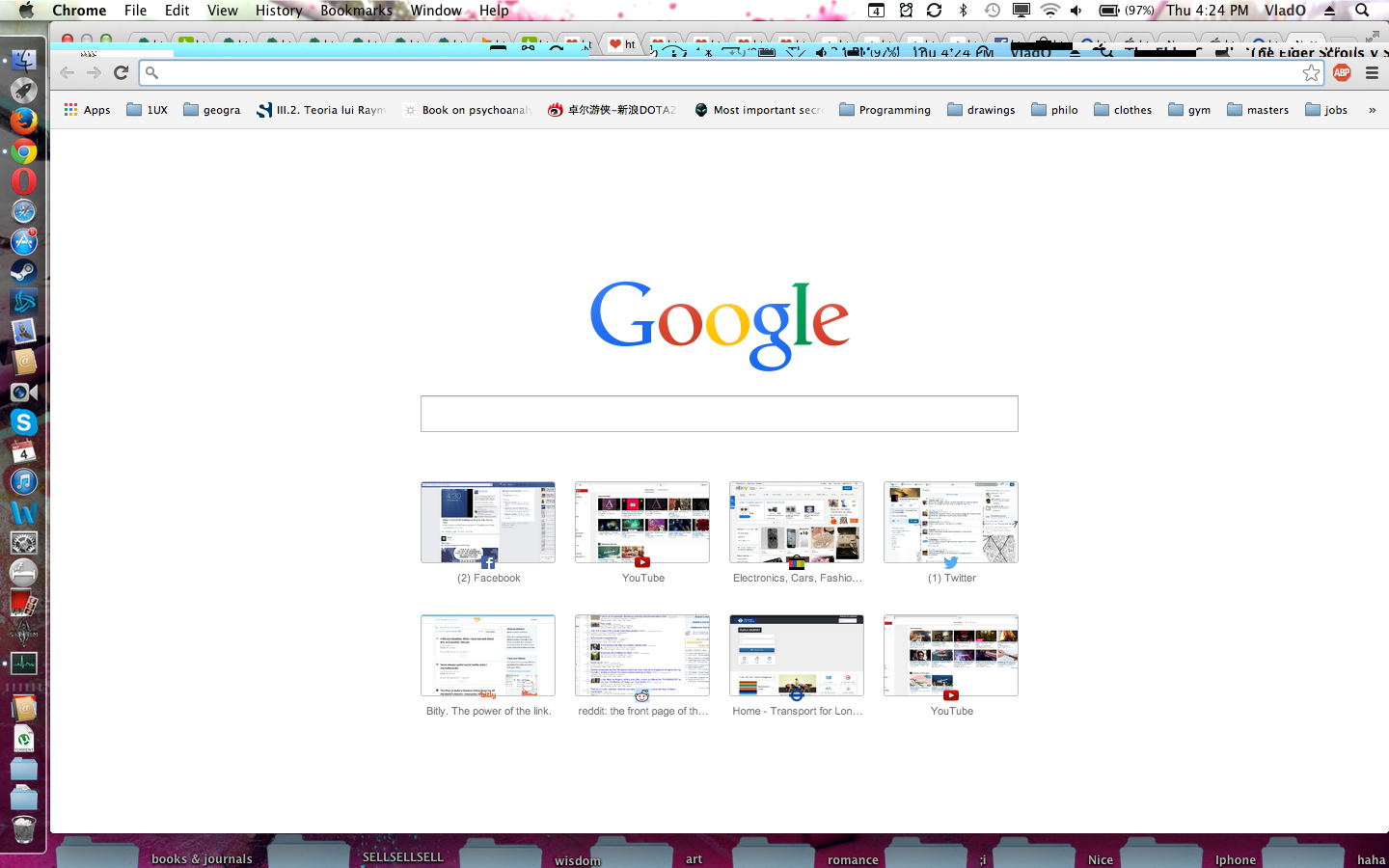Expand the clothes bookmarks folder
Viewport: 1389px width, 868px height.
pos(1123,110)
